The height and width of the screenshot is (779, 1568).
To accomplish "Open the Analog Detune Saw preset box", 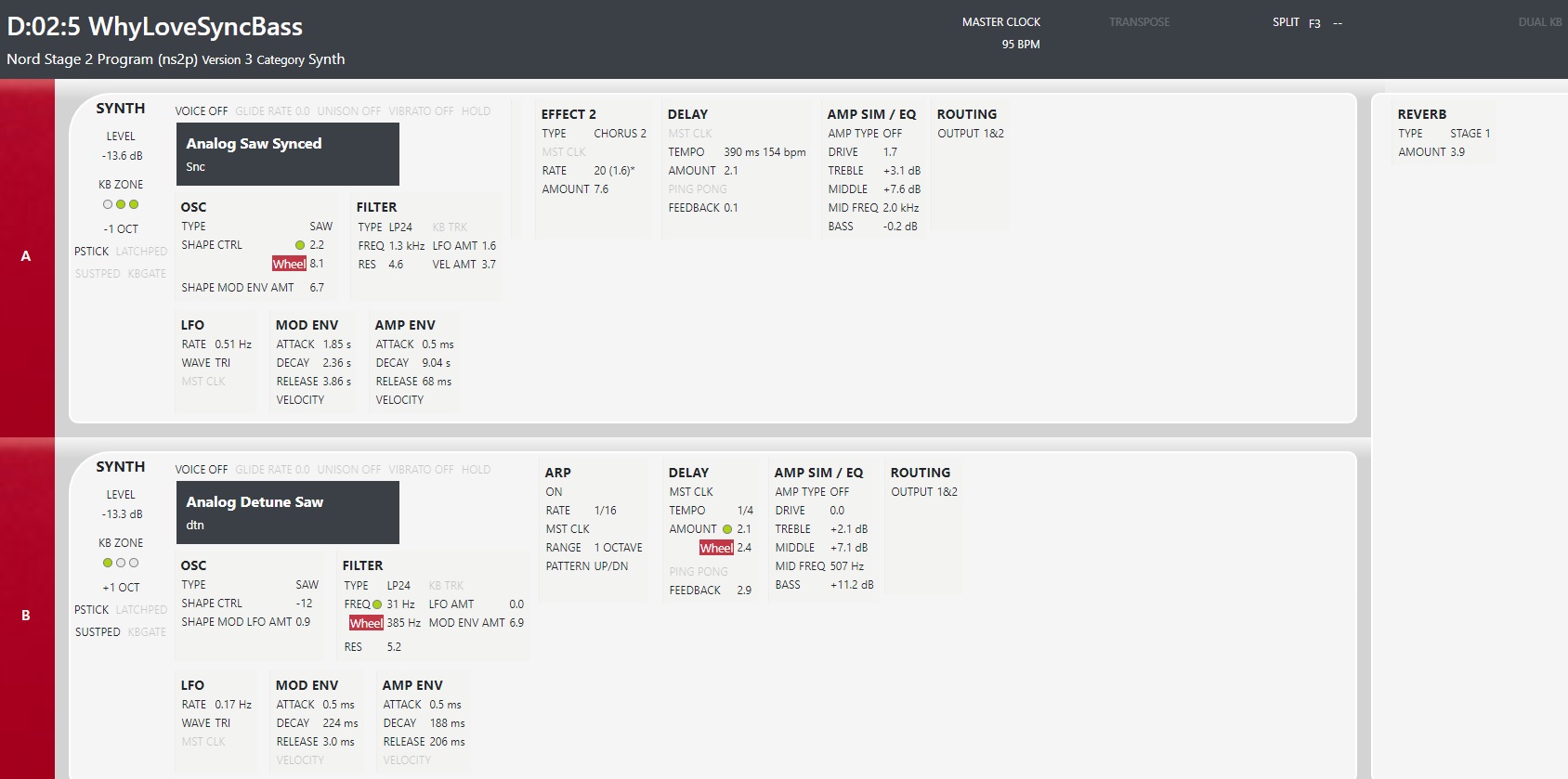I will tap(287, 513).
